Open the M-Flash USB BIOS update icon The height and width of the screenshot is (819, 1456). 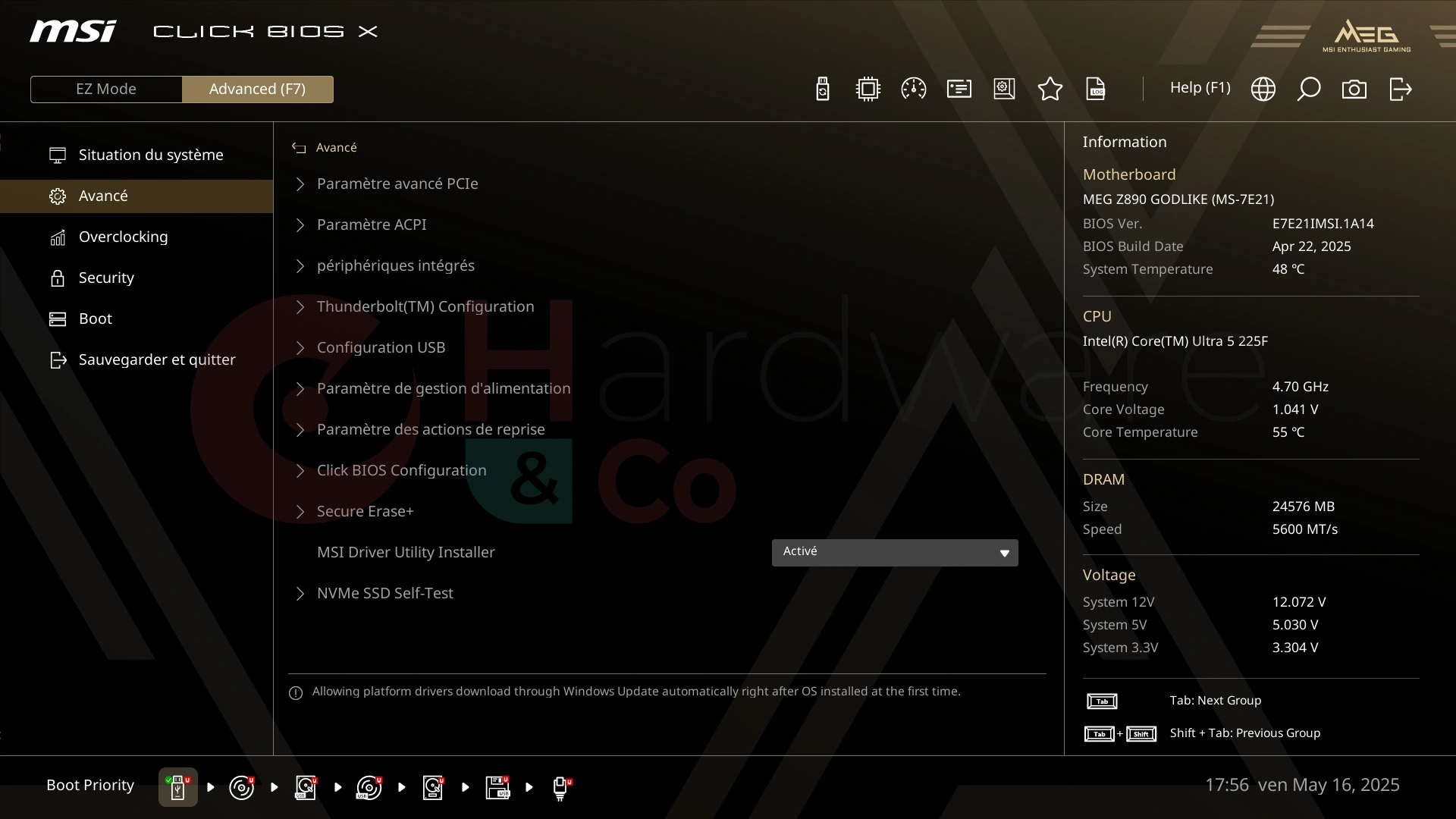tap(823, 89)
